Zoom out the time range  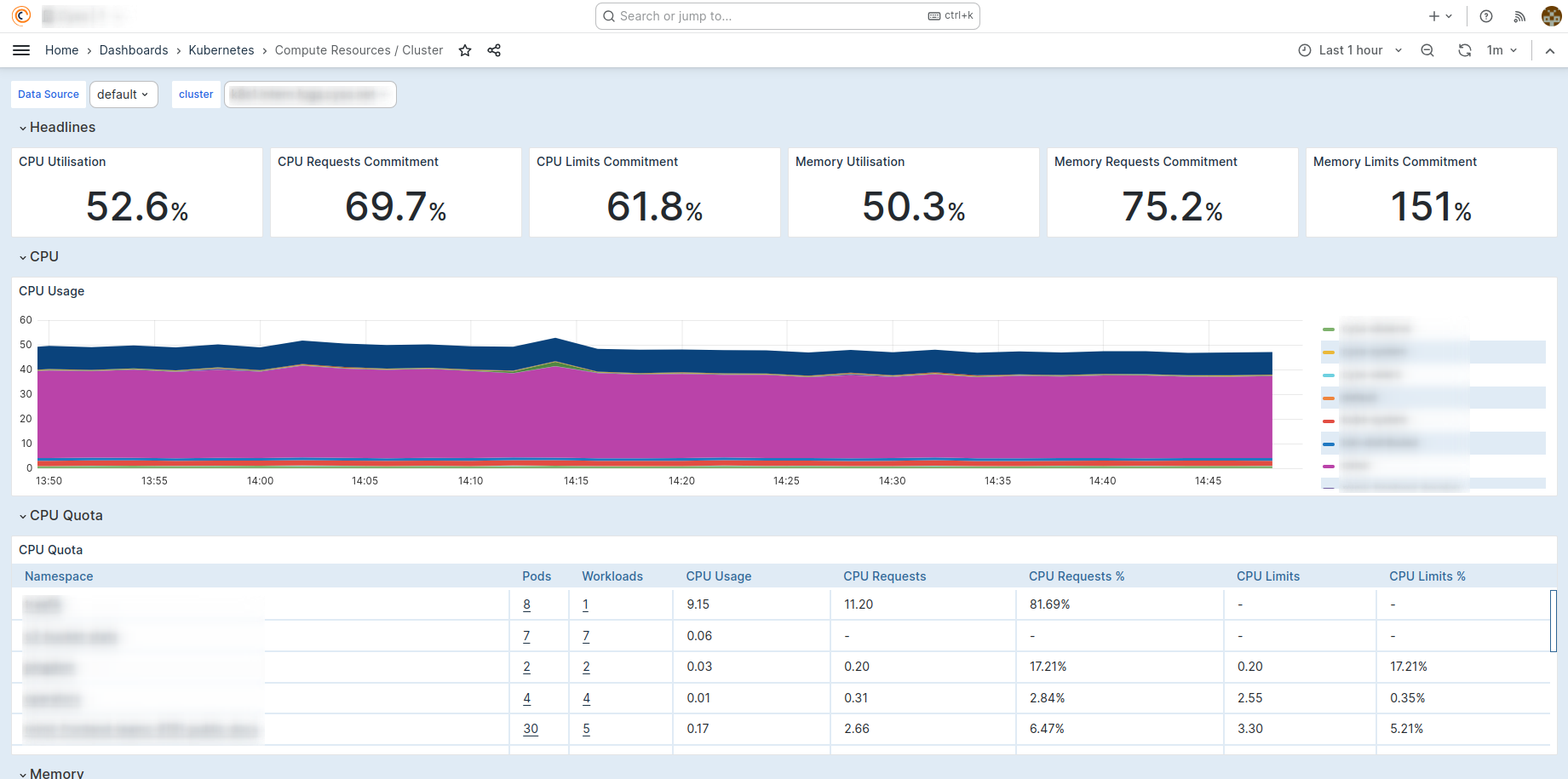coord(1427,50)
